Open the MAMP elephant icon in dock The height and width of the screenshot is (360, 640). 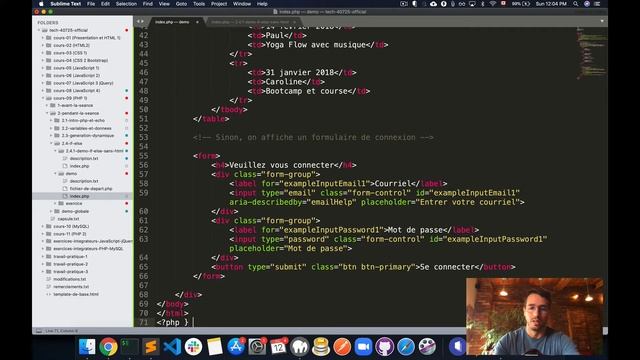click(x=300, y=347)
